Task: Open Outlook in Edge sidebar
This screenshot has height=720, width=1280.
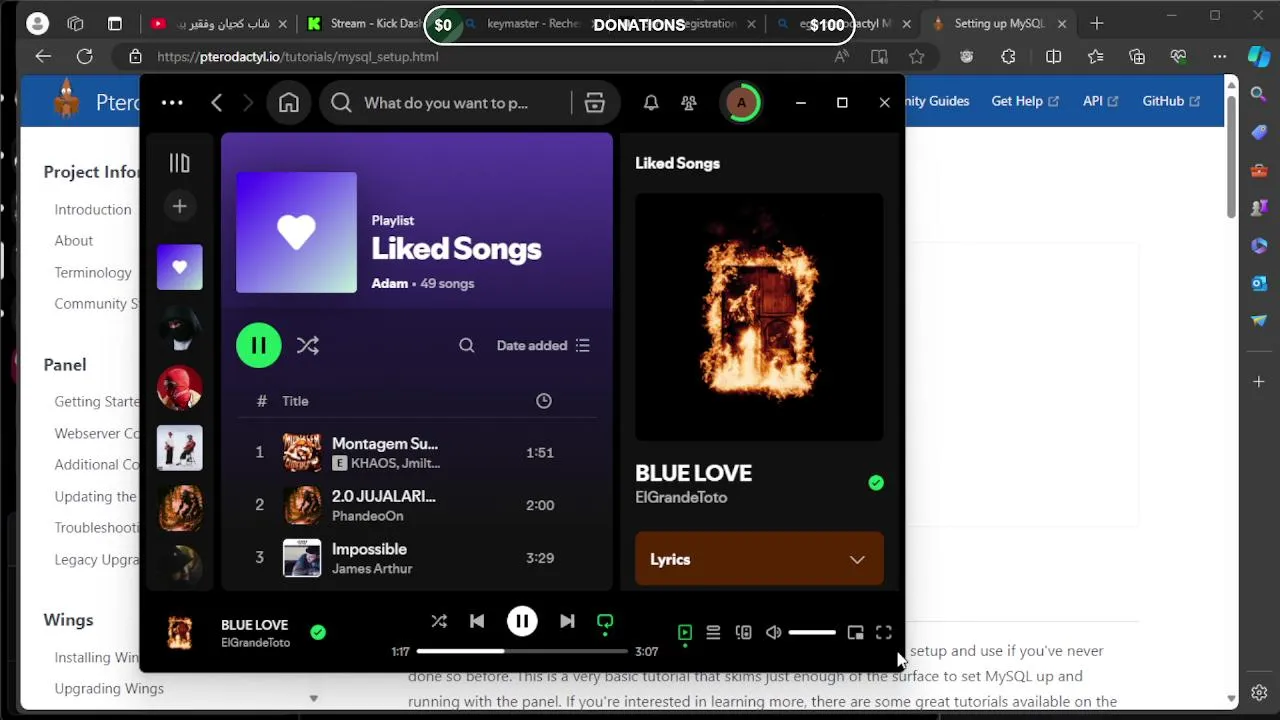Action: click(1259, 283)
